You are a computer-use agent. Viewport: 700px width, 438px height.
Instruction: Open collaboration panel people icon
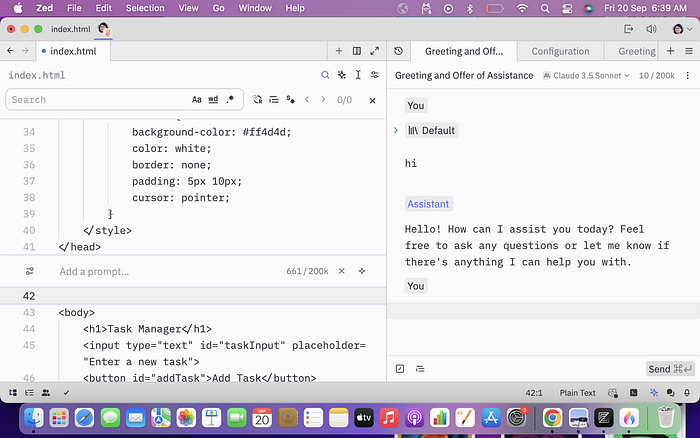[x=46, y=392]
